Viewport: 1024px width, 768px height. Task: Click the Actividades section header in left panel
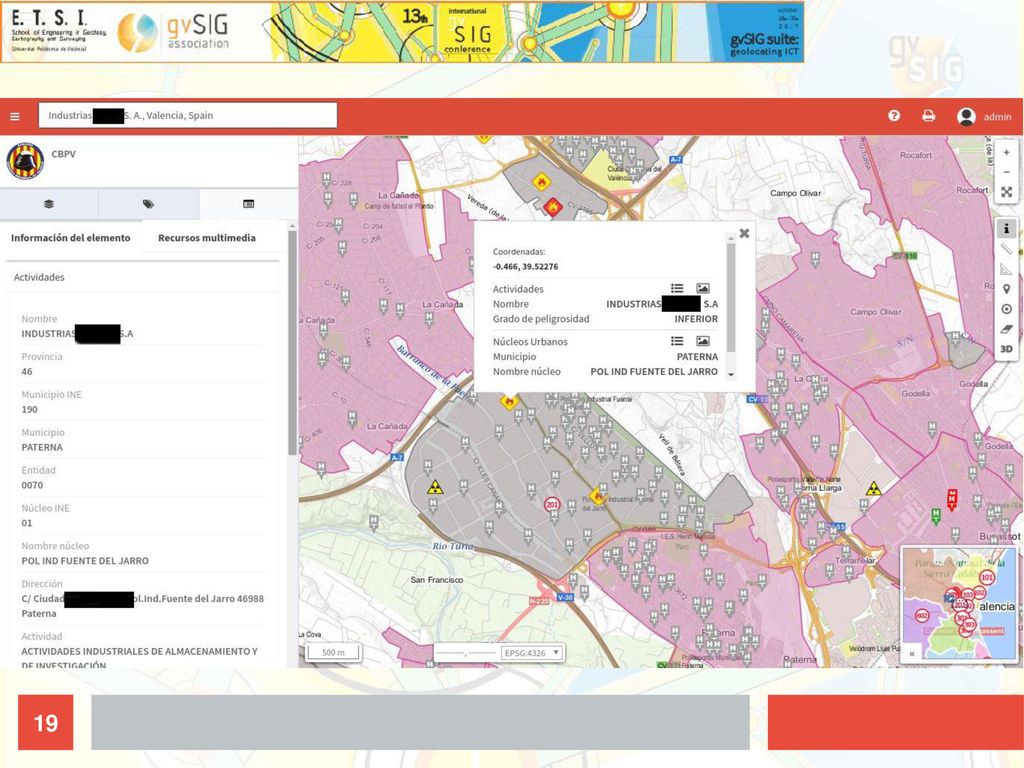click(x=39, y=277)
